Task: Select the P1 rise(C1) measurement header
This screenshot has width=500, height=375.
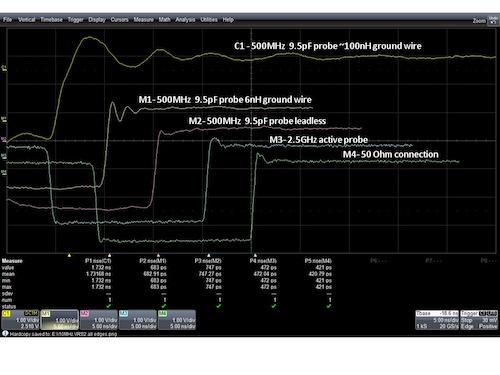Action: 98,261
